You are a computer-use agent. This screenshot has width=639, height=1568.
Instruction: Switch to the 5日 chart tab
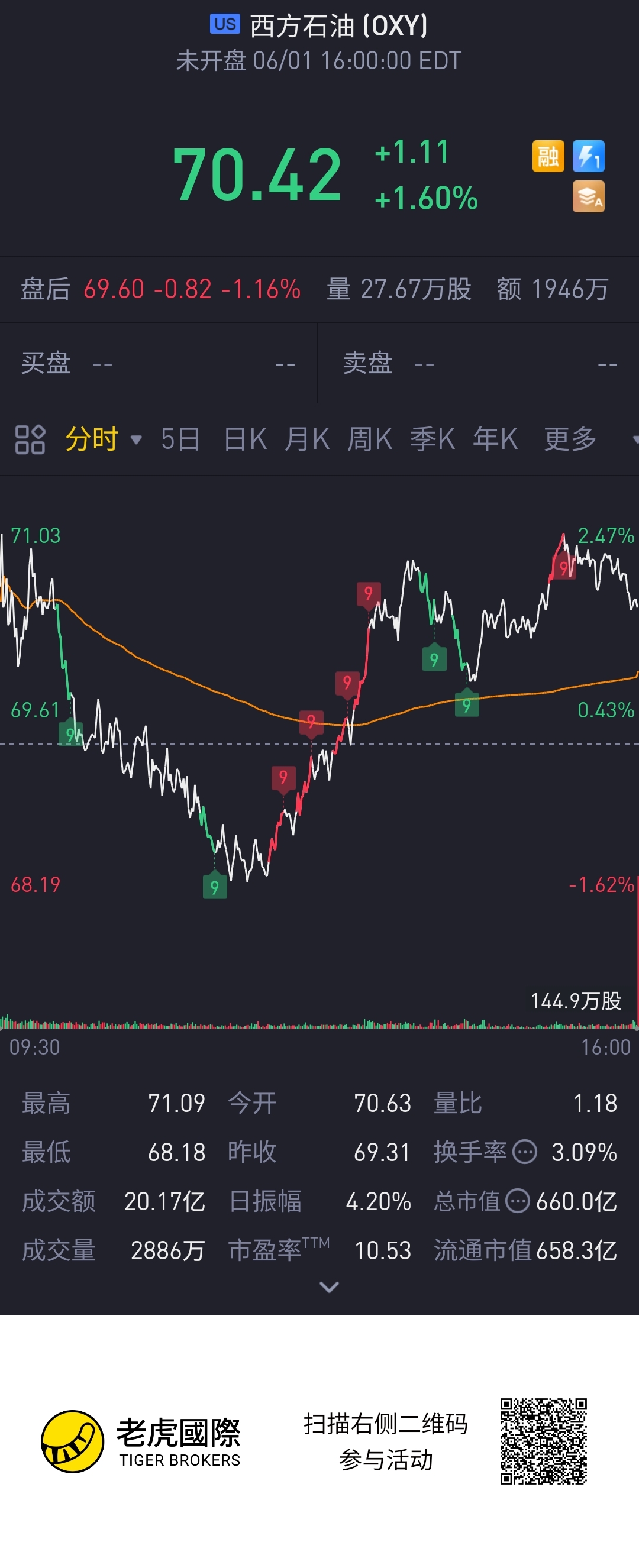pos(180,439)
